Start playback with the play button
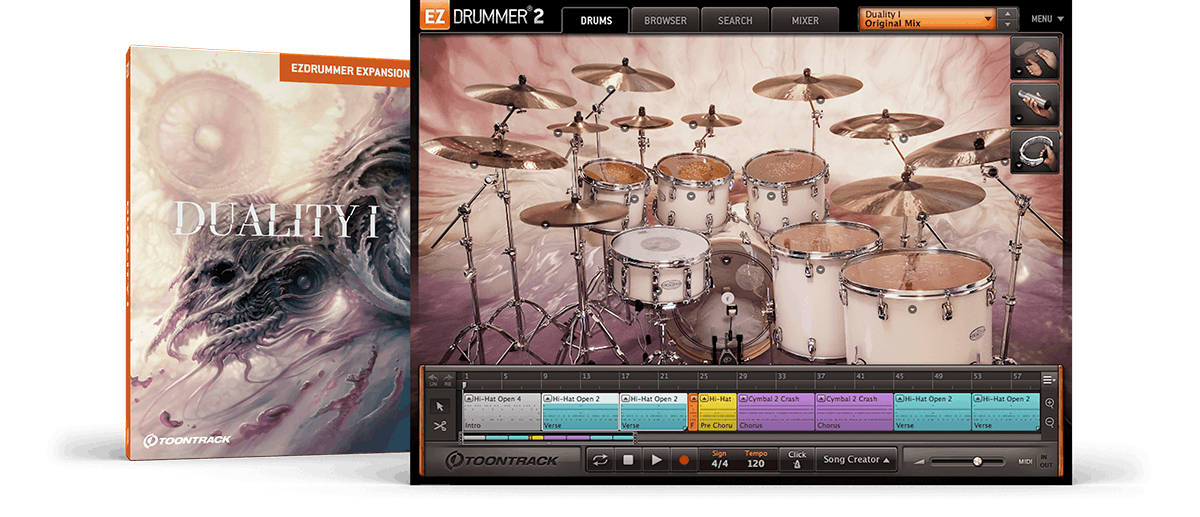 point(656,460)
